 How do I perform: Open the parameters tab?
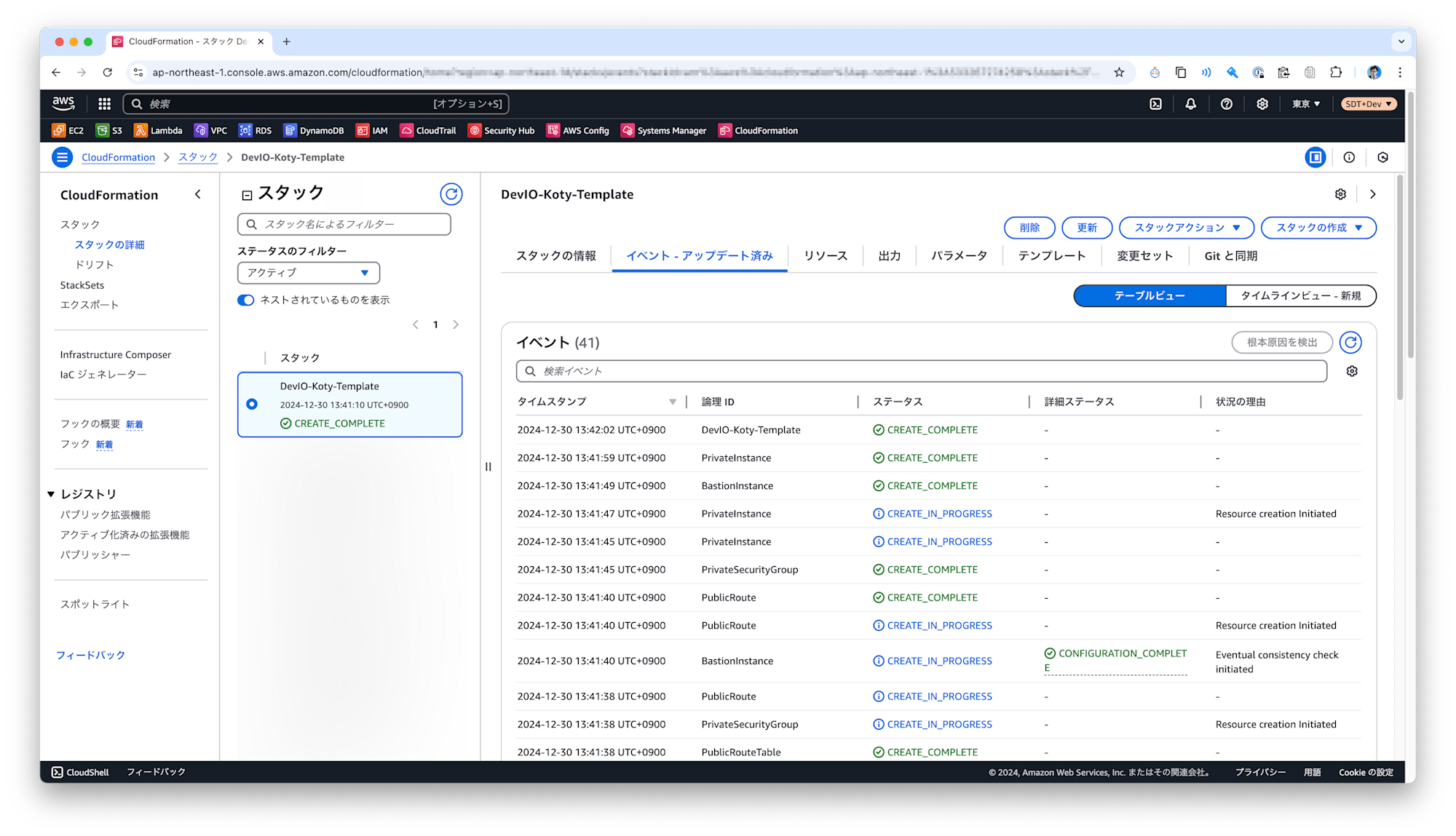pyautogui.click(x=960, y=256)
